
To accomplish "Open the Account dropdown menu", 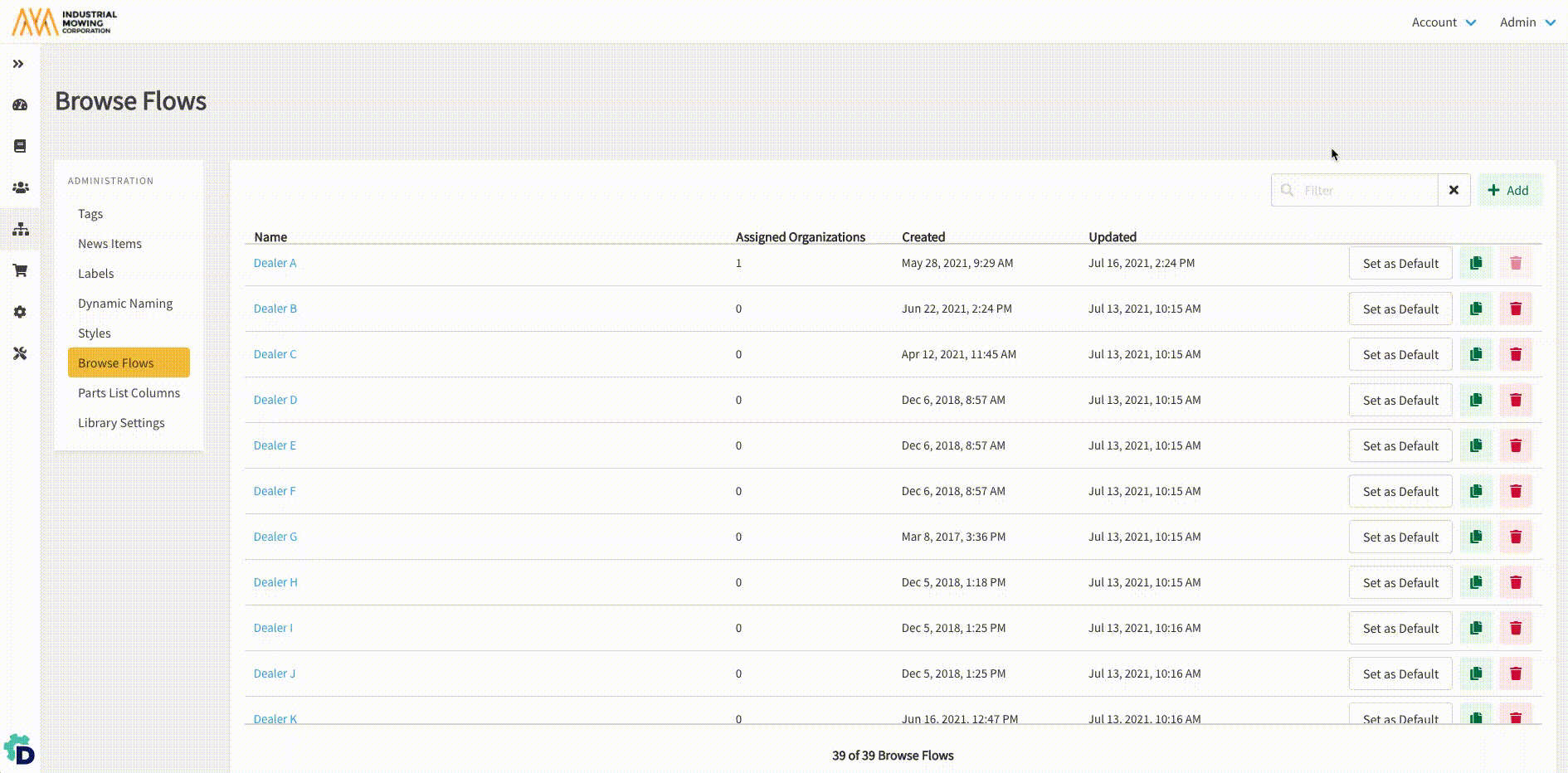I will (x=1444, y=22).
